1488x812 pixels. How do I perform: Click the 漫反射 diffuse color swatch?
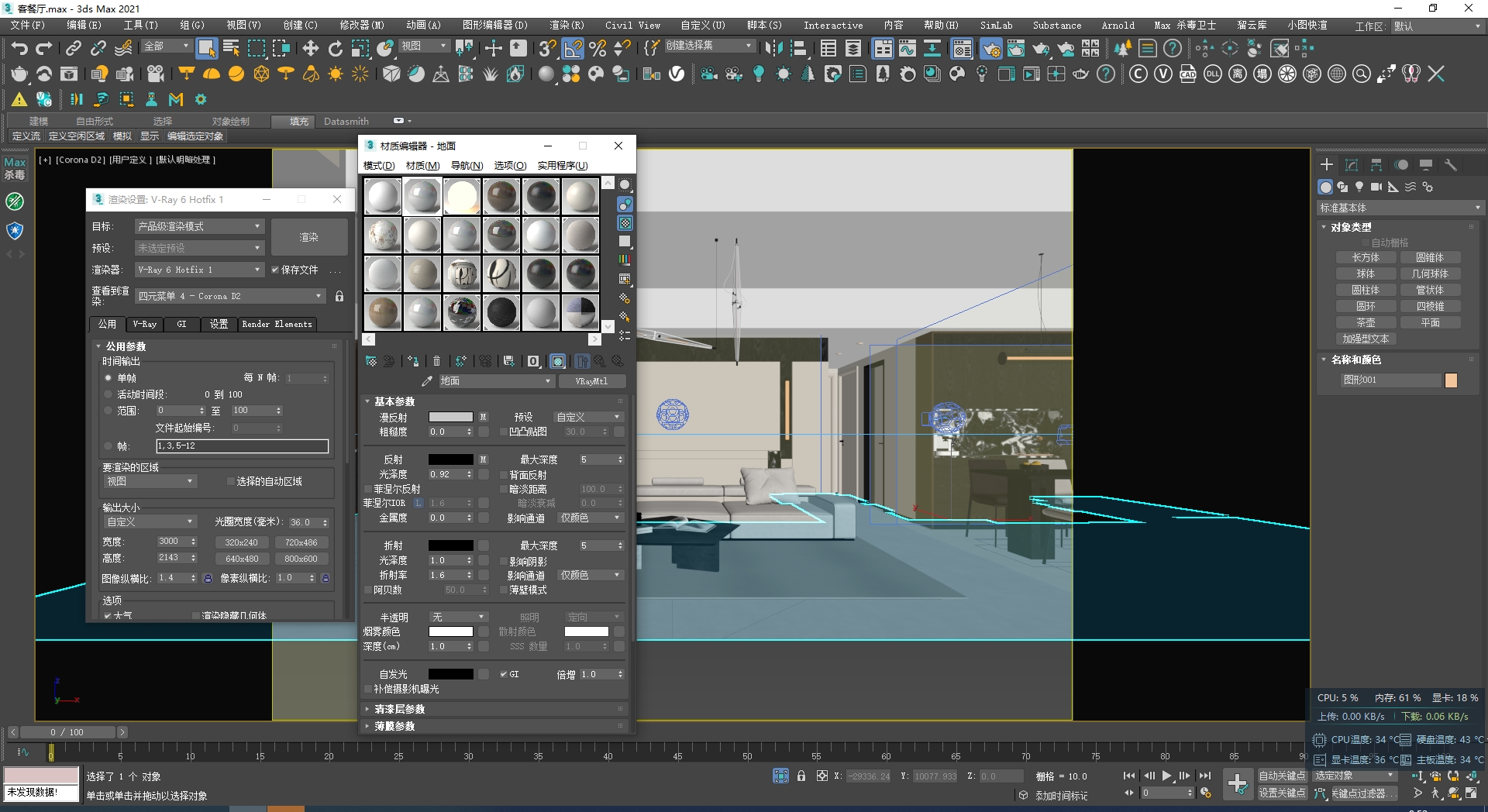click(450, 417)
